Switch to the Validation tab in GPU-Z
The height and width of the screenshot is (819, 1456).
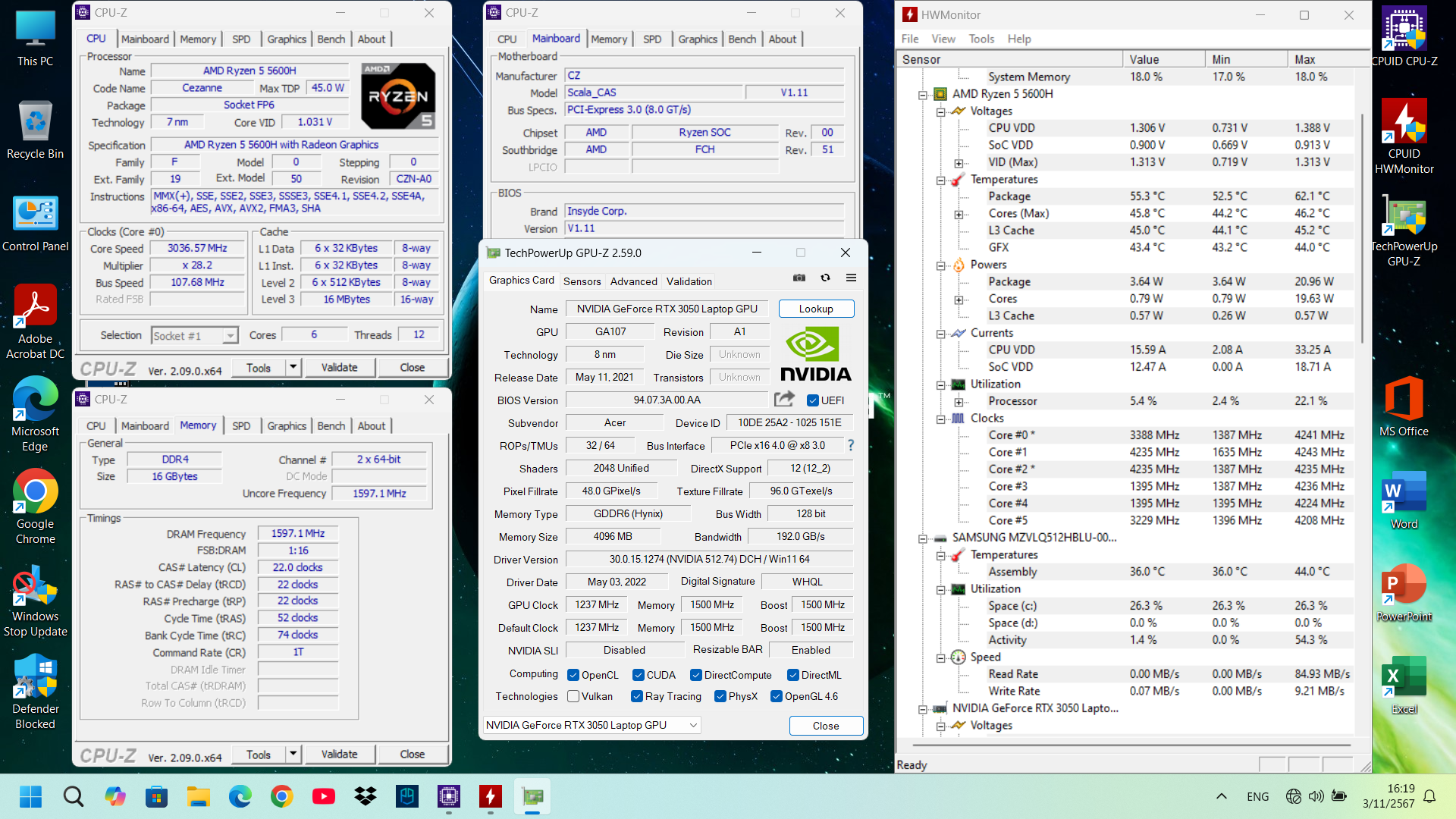[x=689, y=281]
